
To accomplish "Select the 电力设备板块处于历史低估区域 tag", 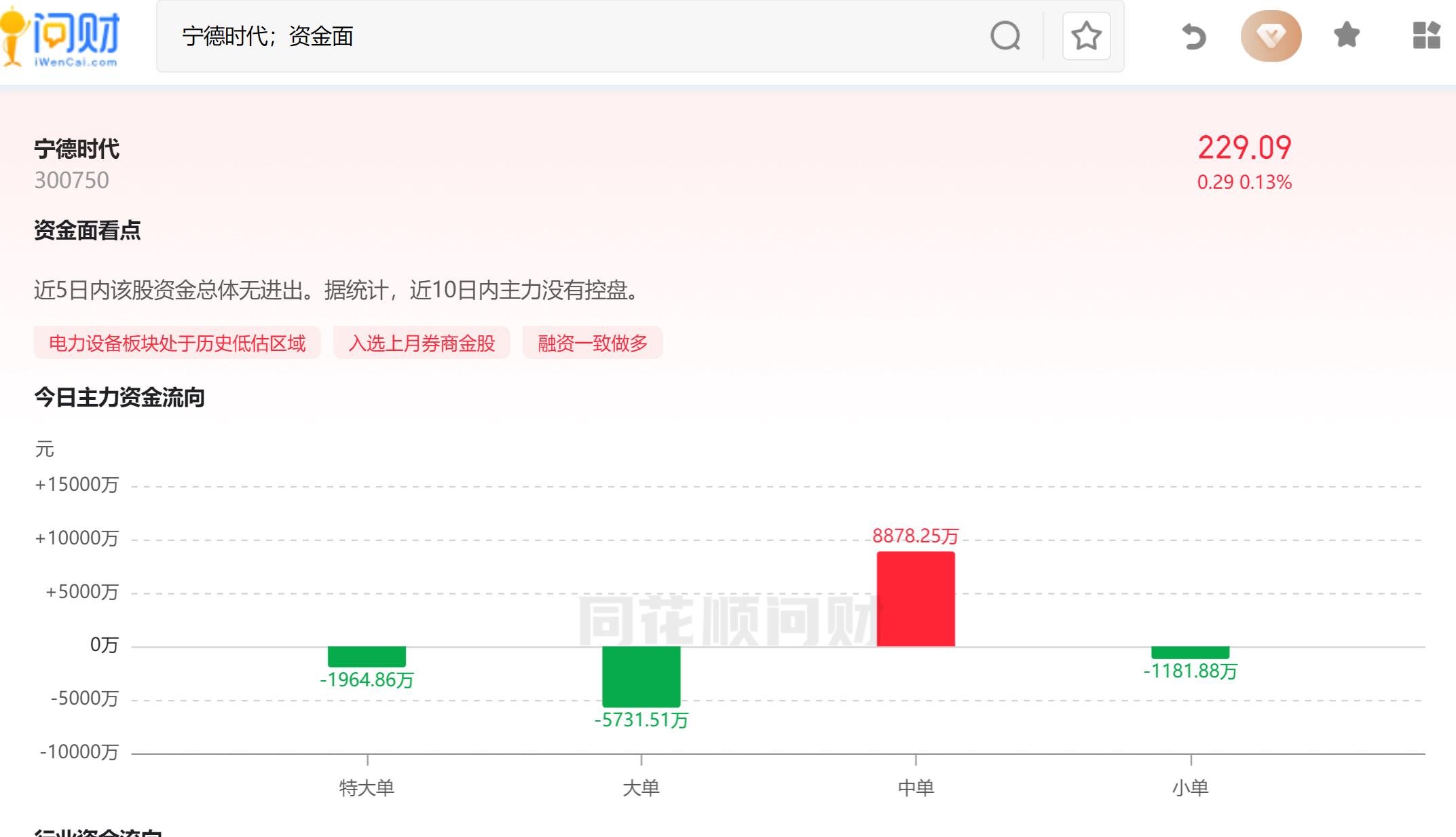I will click(x=179, y=343).
